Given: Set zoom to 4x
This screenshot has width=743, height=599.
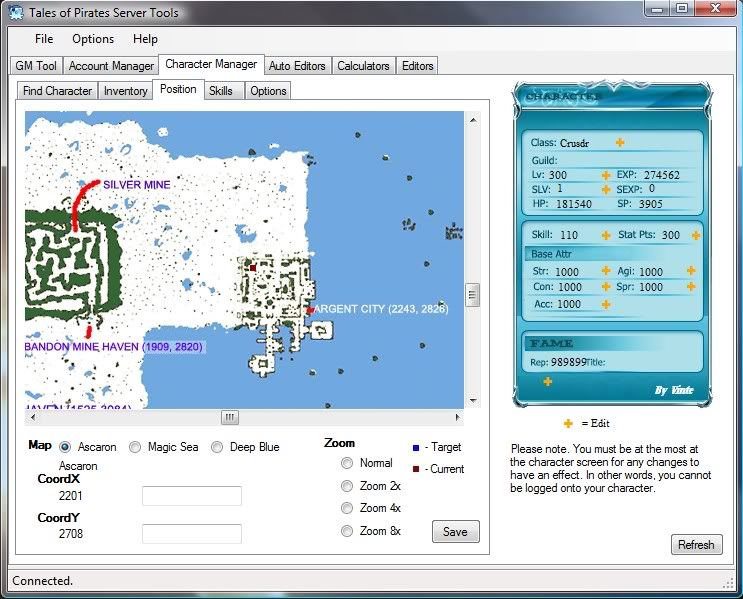Looking at the screenshot, I should tap(347, 508).
